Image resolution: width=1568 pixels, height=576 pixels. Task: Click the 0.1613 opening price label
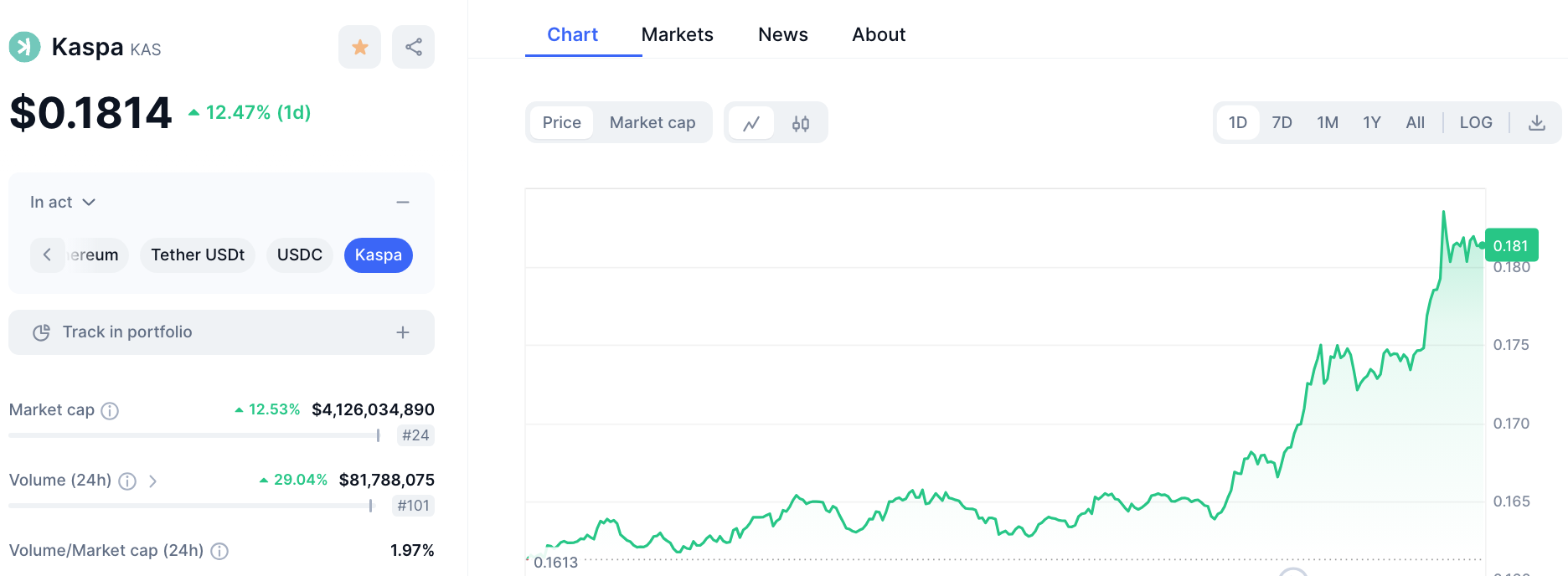pos(555,563)
